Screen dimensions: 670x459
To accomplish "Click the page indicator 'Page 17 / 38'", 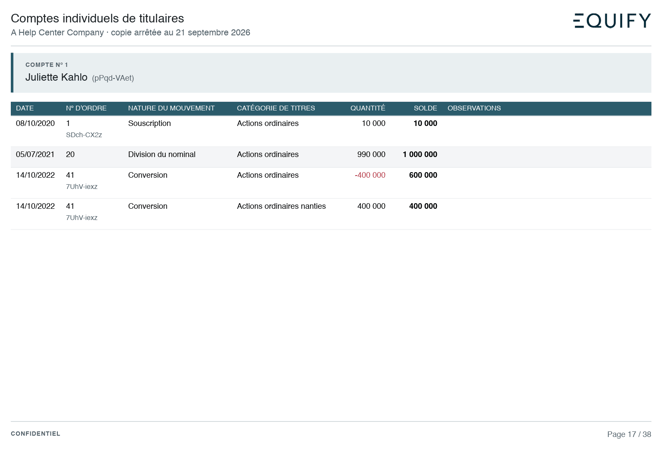I will pyautogui.click(x=629, y=434).
